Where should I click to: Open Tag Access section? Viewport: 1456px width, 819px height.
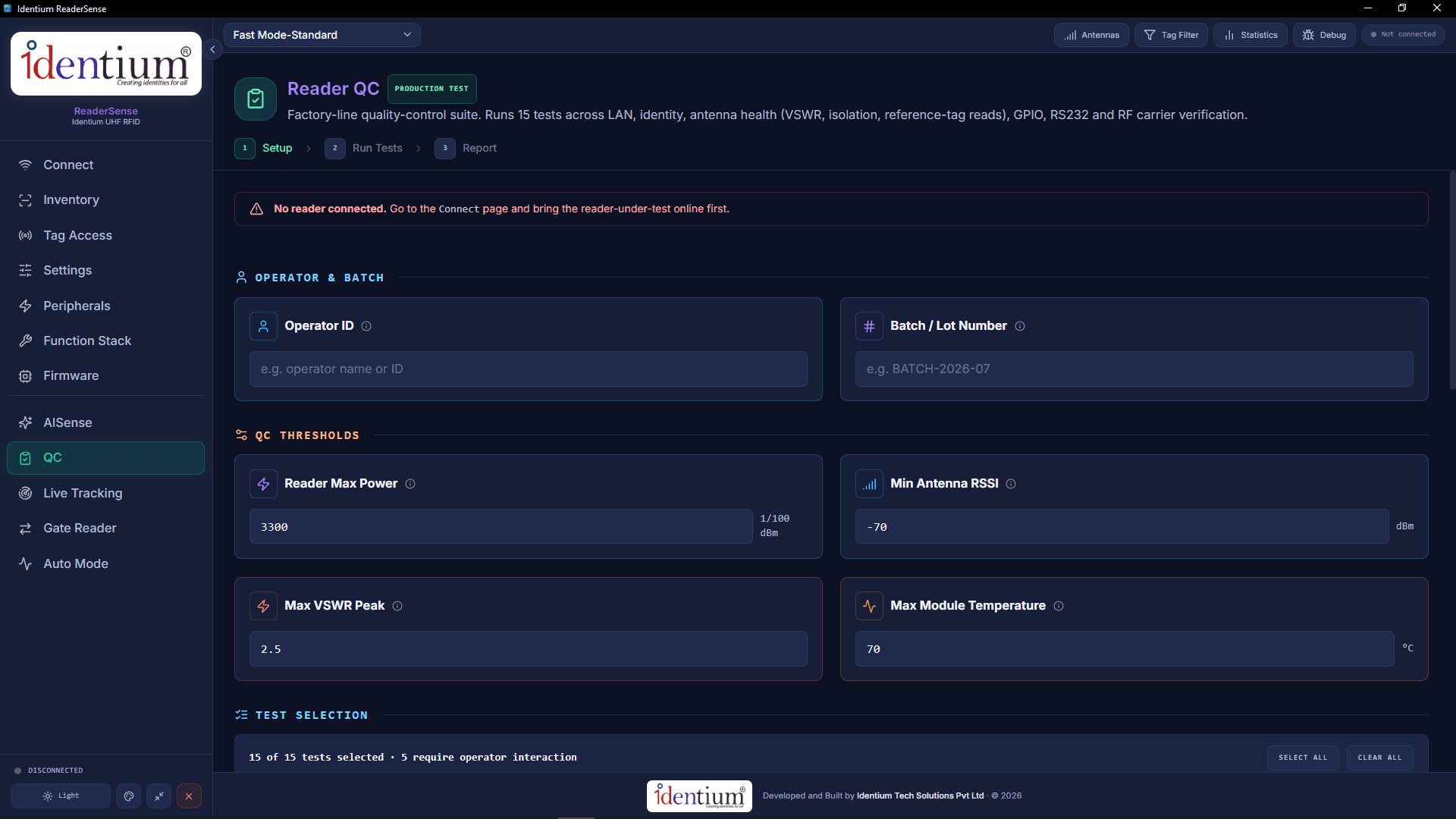[x=105, y=235]
